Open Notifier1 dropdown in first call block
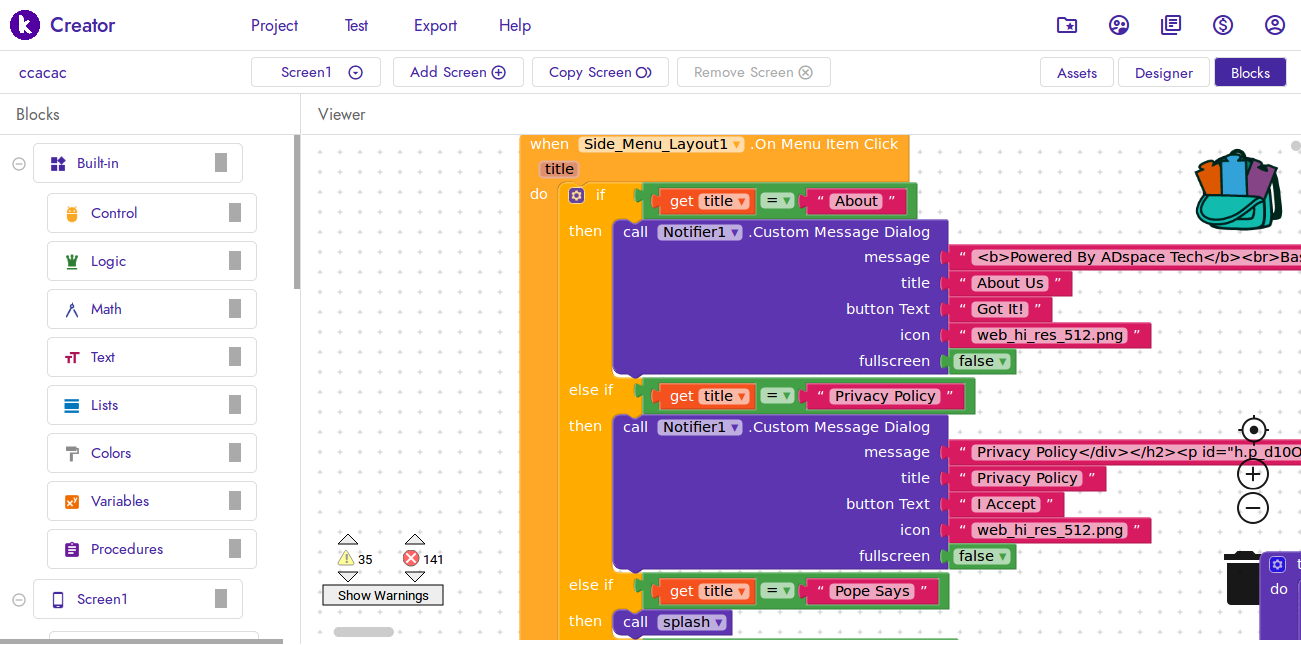Viewport: 1301px width, 645px height. point(699,232)
